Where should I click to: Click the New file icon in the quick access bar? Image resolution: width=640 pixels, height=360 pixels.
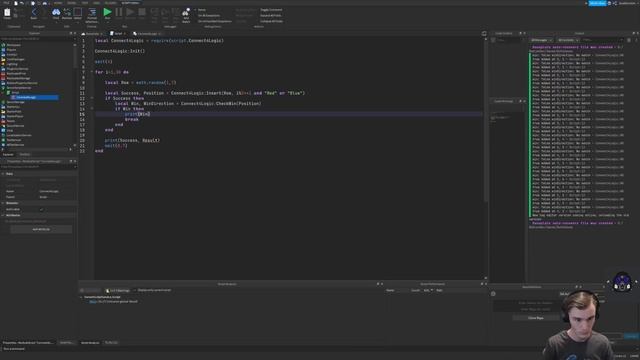[x=16, y=3]
